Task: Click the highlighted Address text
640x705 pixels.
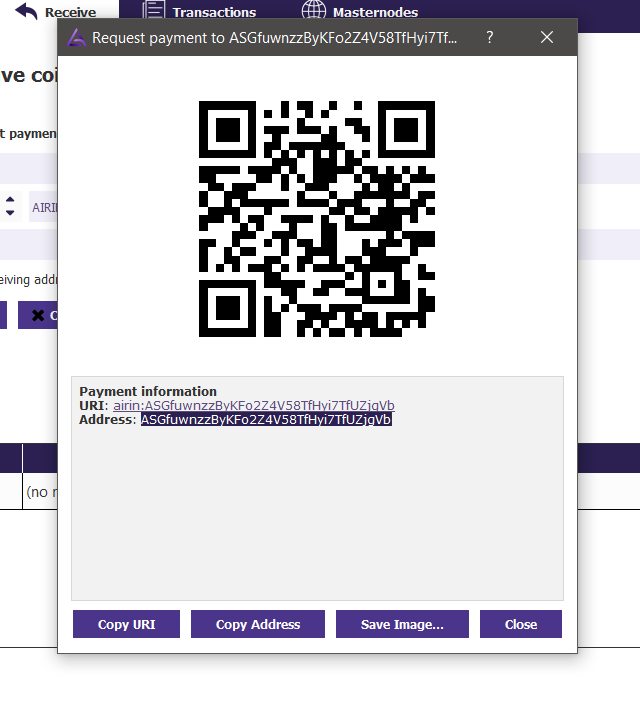Action: click(x=266, y=419)
